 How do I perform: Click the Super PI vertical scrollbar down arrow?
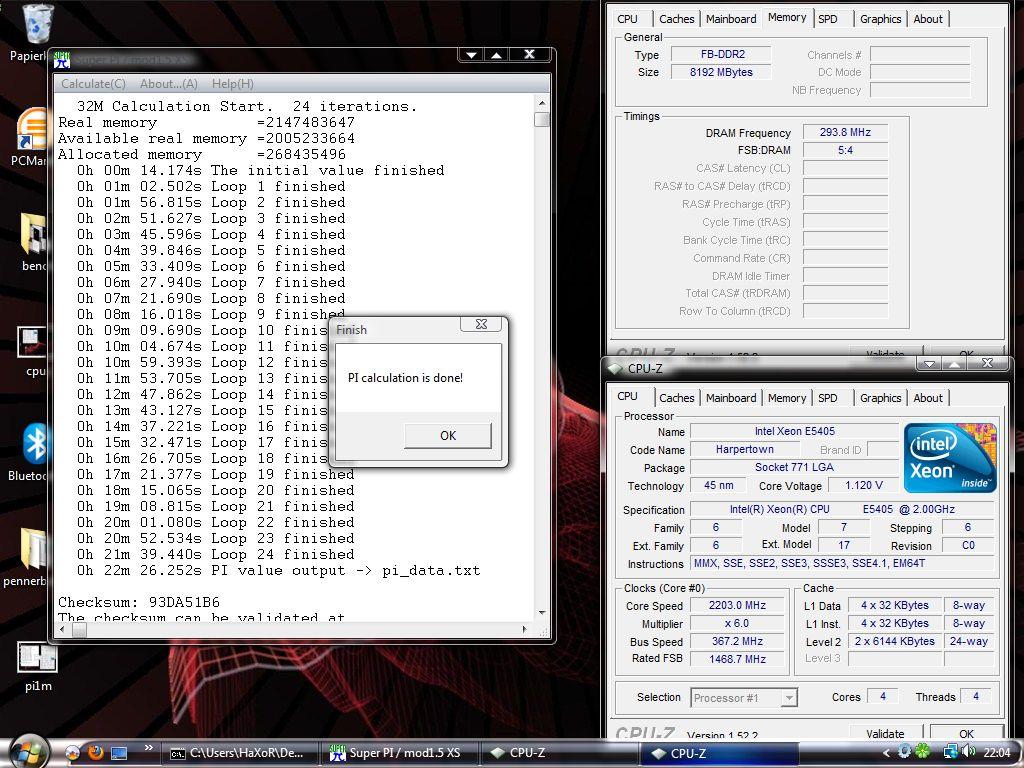pyautogui.click(x=542, y=613)
